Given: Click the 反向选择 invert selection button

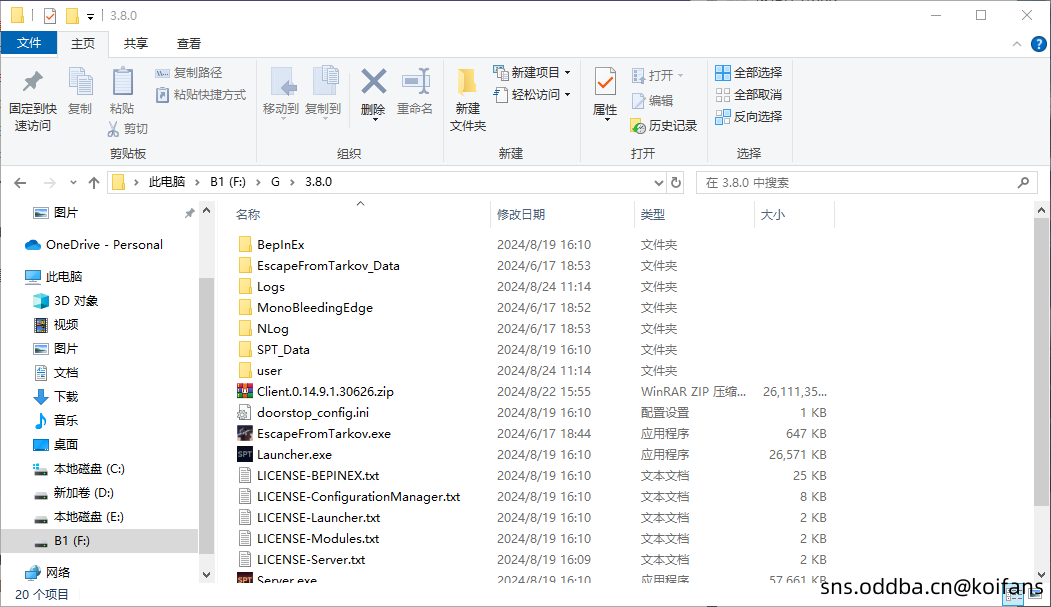Looking at the screenshot, I should pyautogui.click(x=750, y=115).
